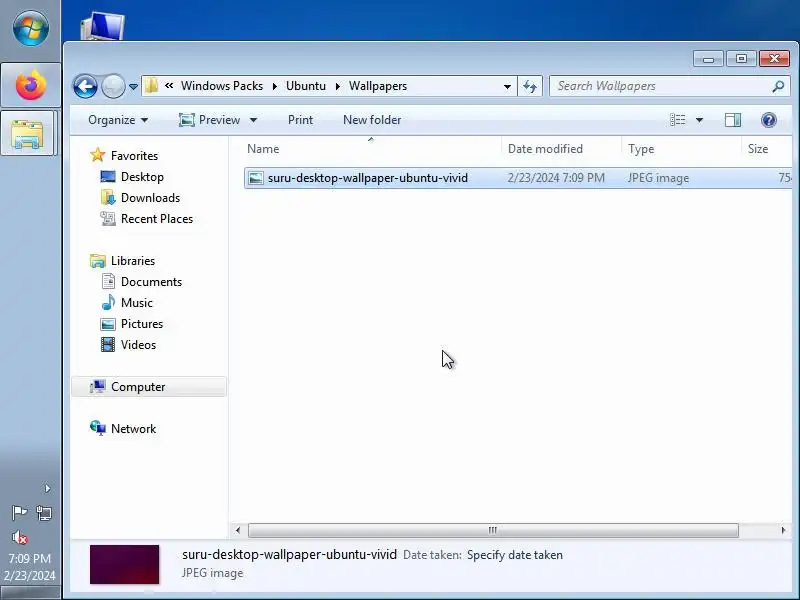Click the search magnifier icon
The width and height of the screenshot is (800, 600).
[x=778, y=86]
